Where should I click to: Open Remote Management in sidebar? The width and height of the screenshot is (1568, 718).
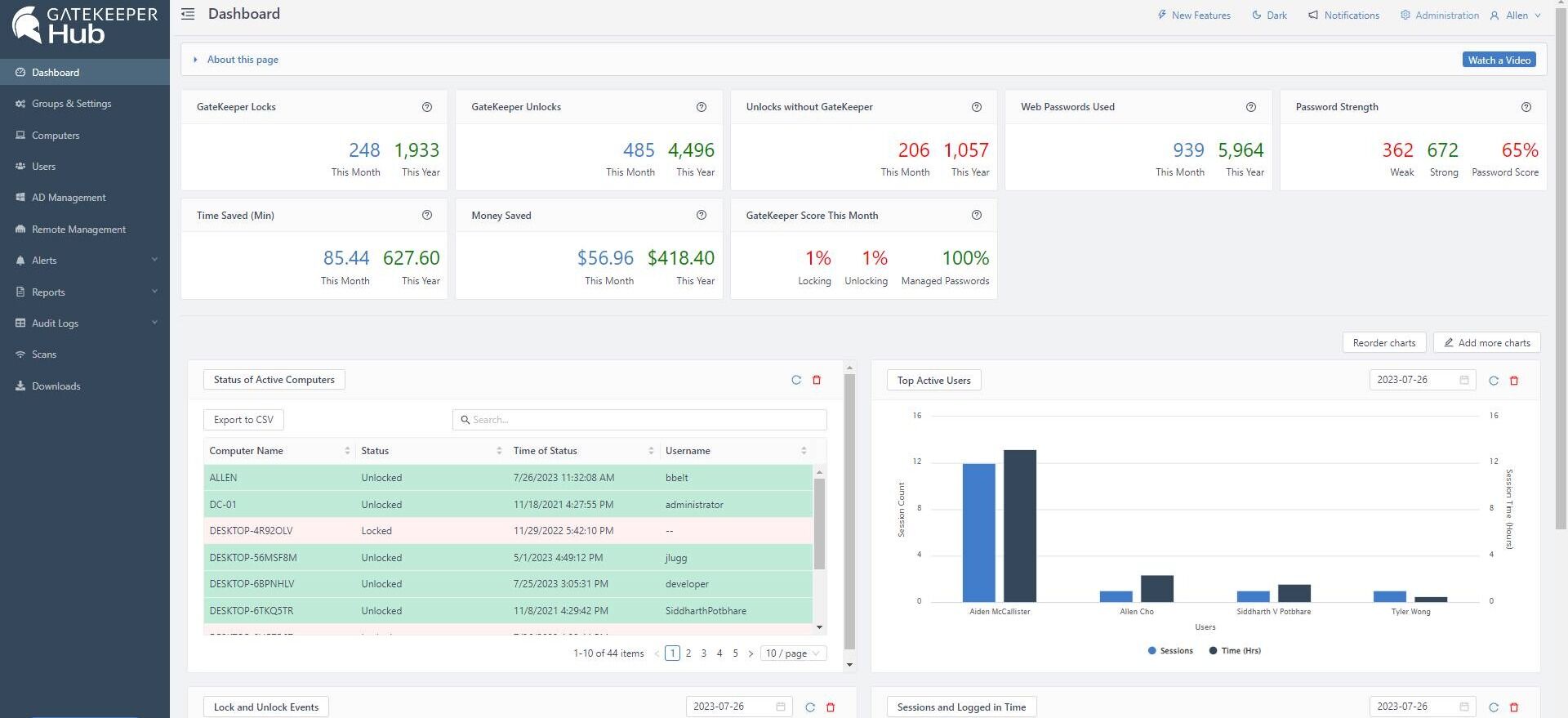point(85,230)
